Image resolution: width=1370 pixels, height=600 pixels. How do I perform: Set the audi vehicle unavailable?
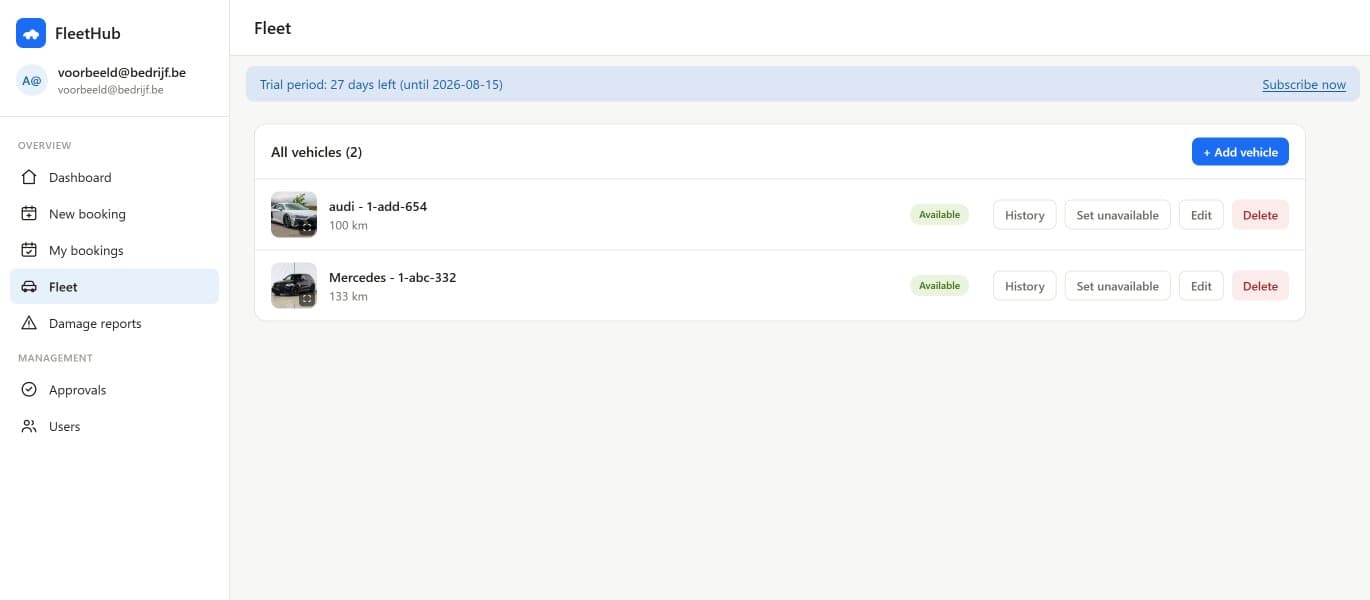(x=1117, y=215)
